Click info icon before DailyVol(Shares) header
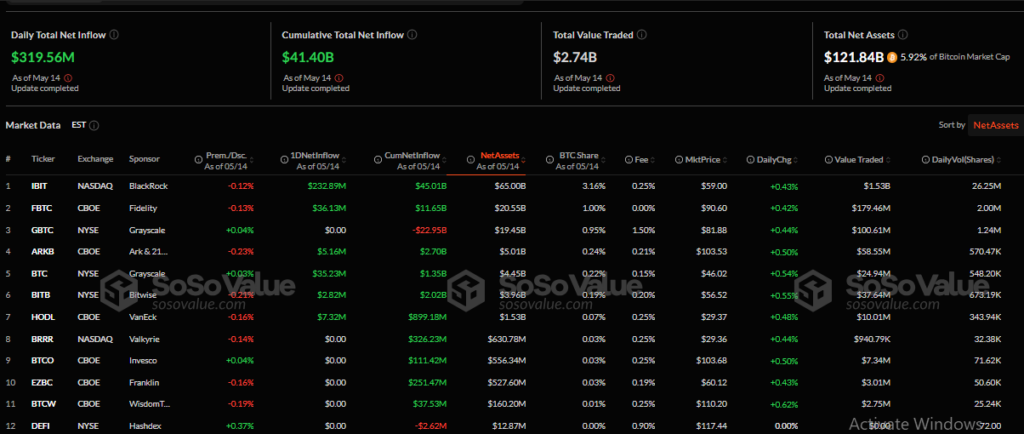This screenshot has height=434, width=1024. point(926,160)
